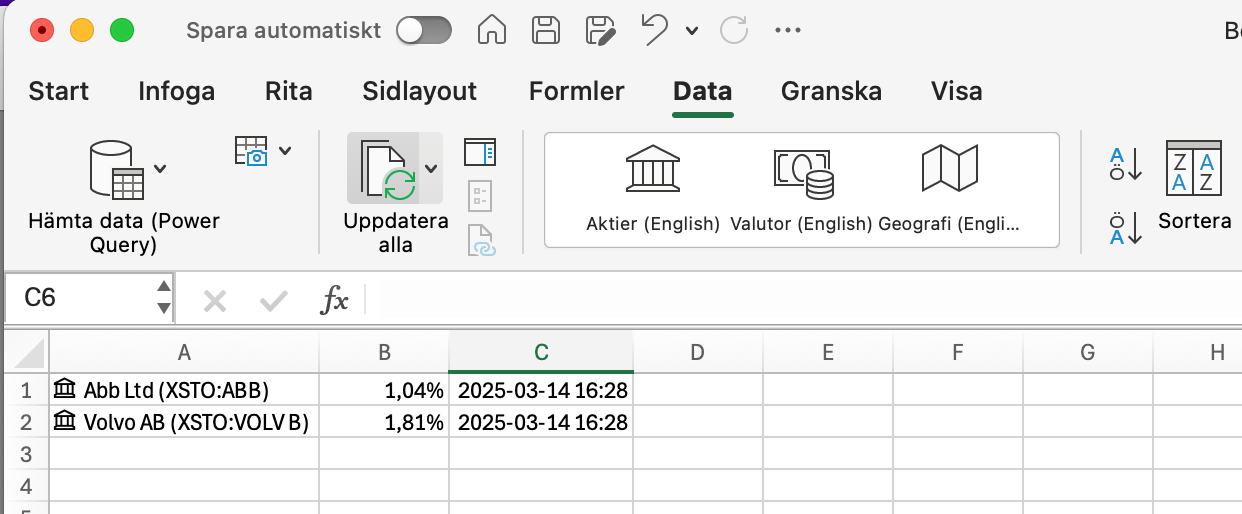Click the Undo arrow icon

(x=654, y=30)
